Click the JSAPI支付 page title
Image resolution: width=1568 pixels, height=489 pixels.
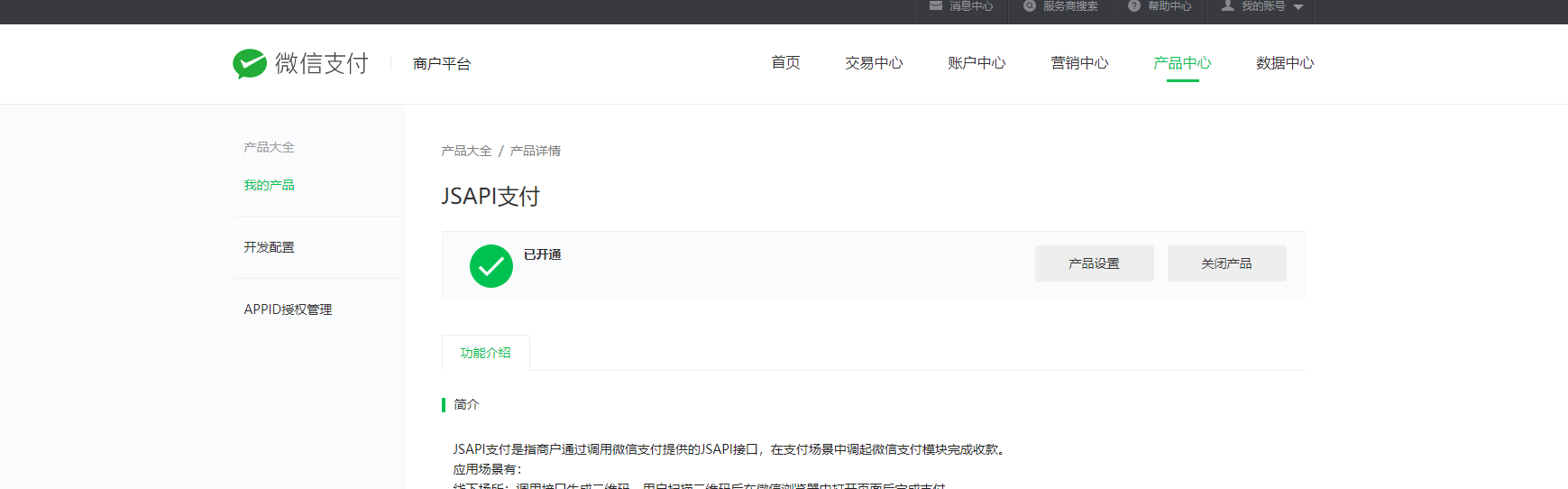pyautogui.click(x=491, y=197)
